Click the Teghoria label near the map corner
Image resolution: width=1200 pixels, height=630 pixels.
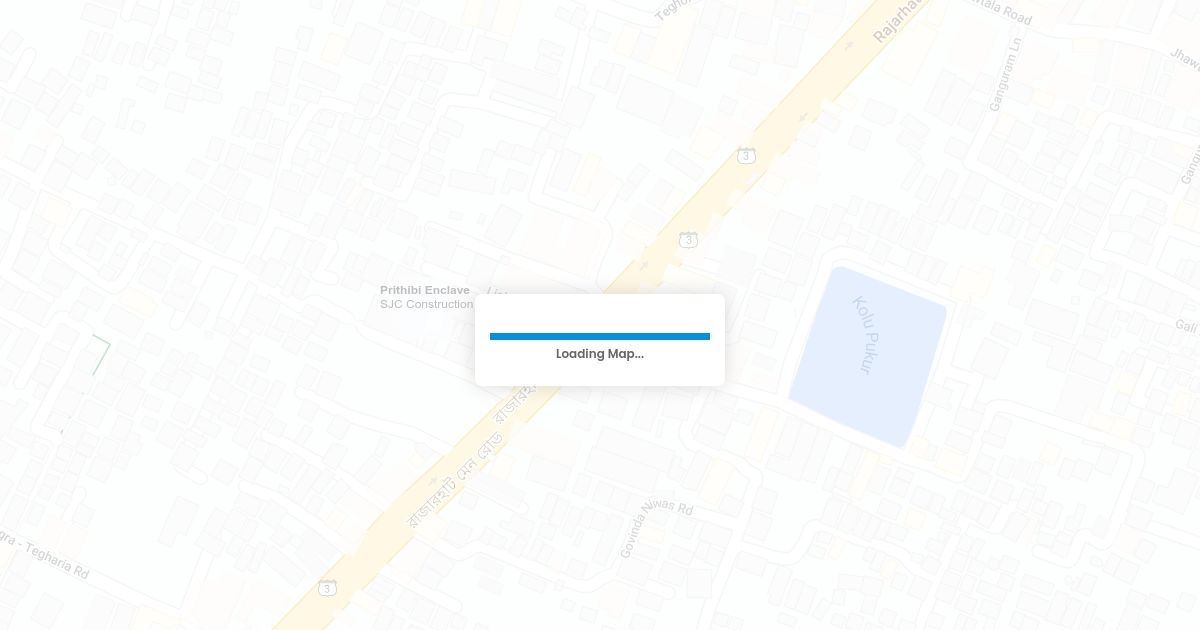(x=673, y=10)
